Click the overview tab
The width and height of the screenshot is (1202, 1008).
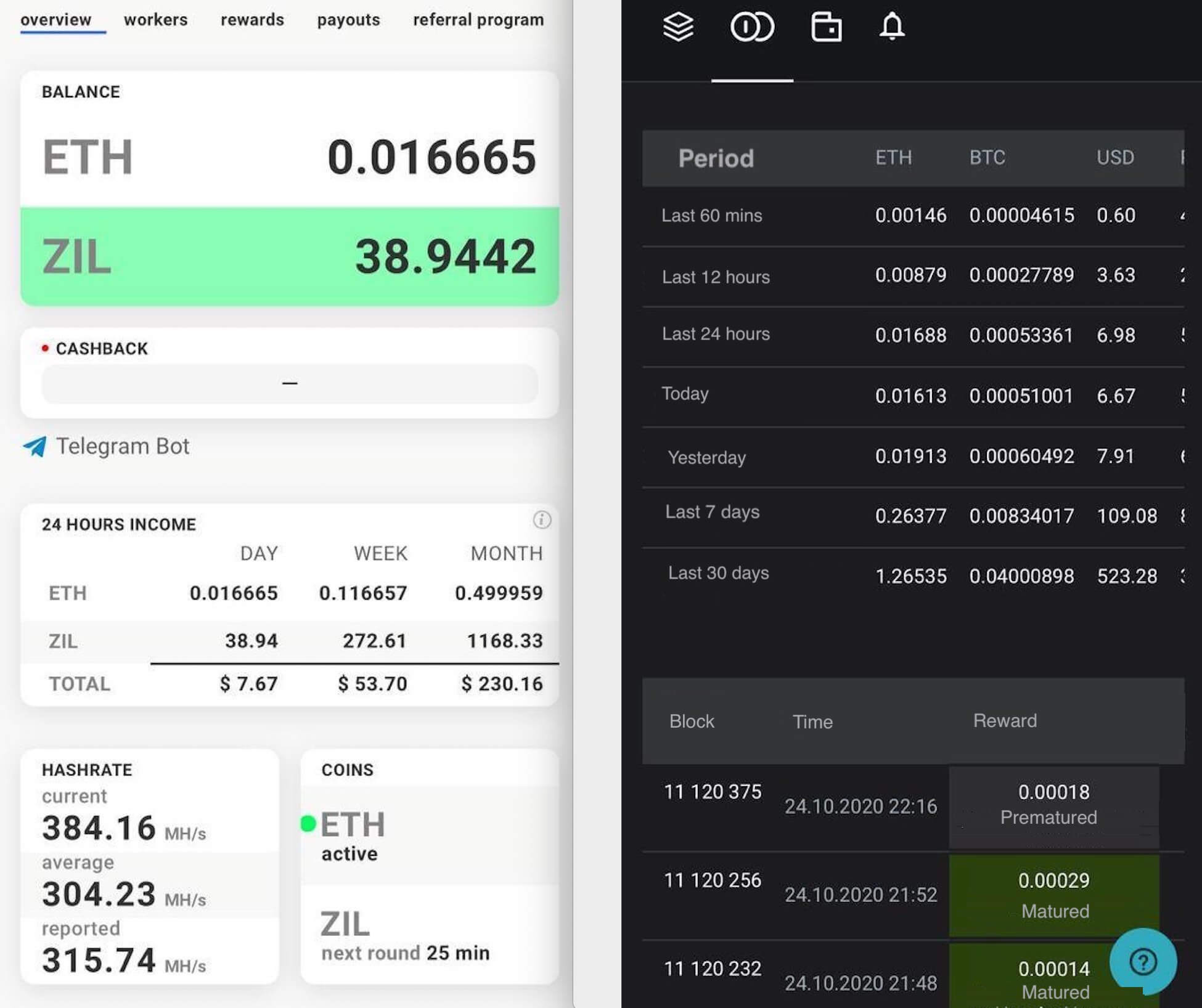click(57, 17)
